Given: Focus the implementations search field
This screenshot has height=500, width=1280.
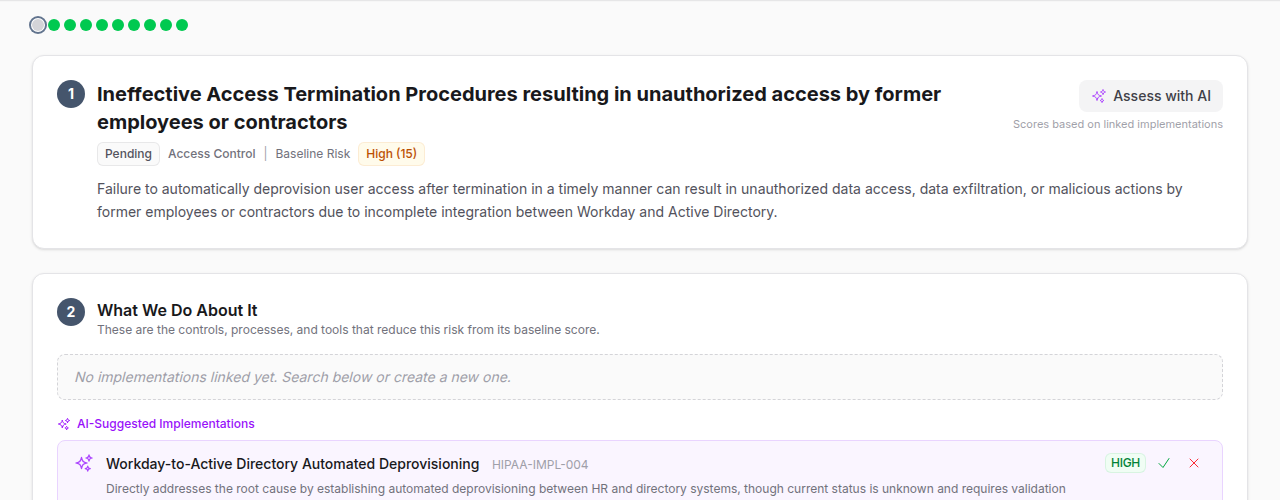Looking at the screenshot, I should [x=640, y=377].
